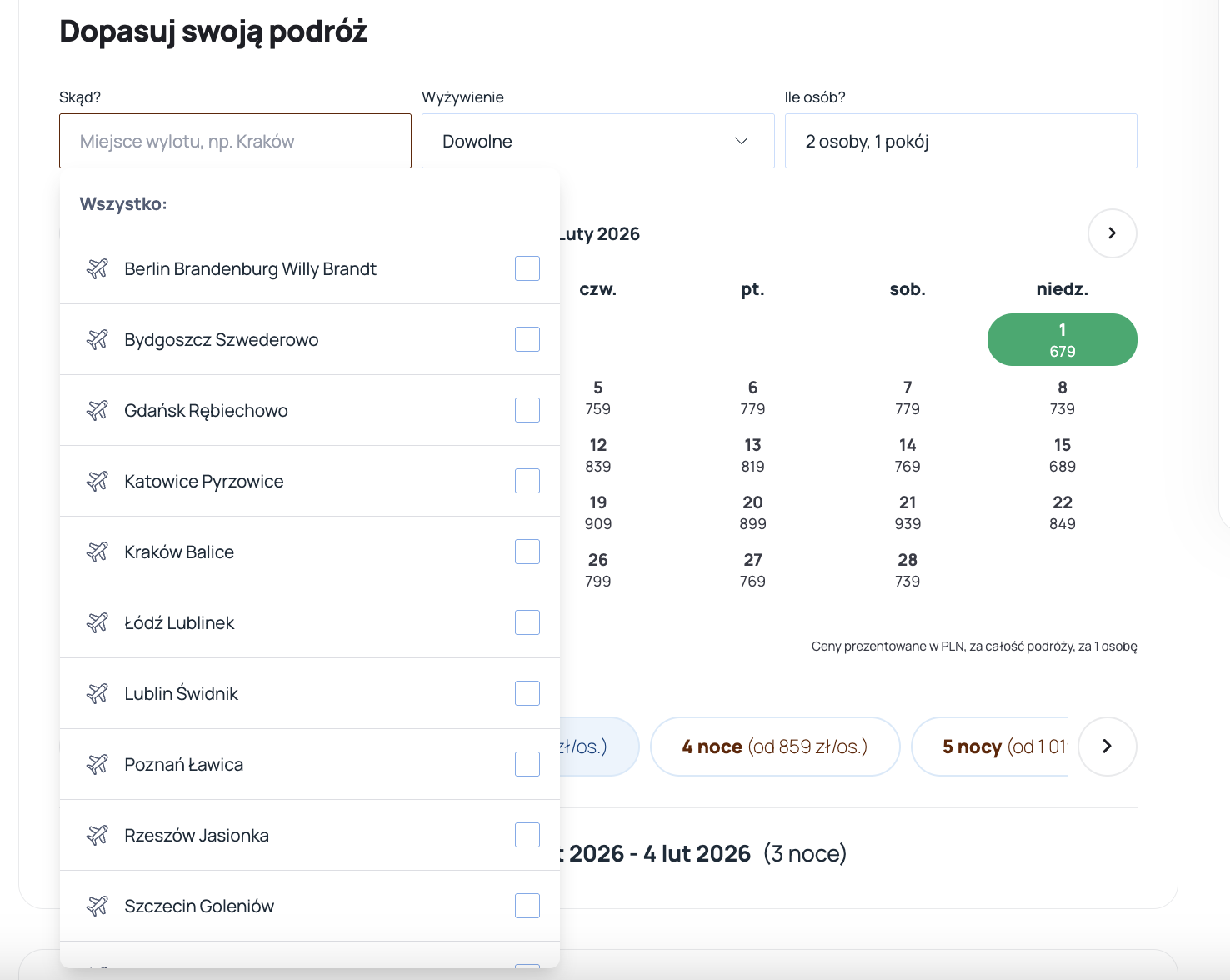Image resolution: width=1230 pixels, height=980 pixels.
Task: Click the plane icon beside Katowice Pyrzowice
Action: [x=97, y=481]
